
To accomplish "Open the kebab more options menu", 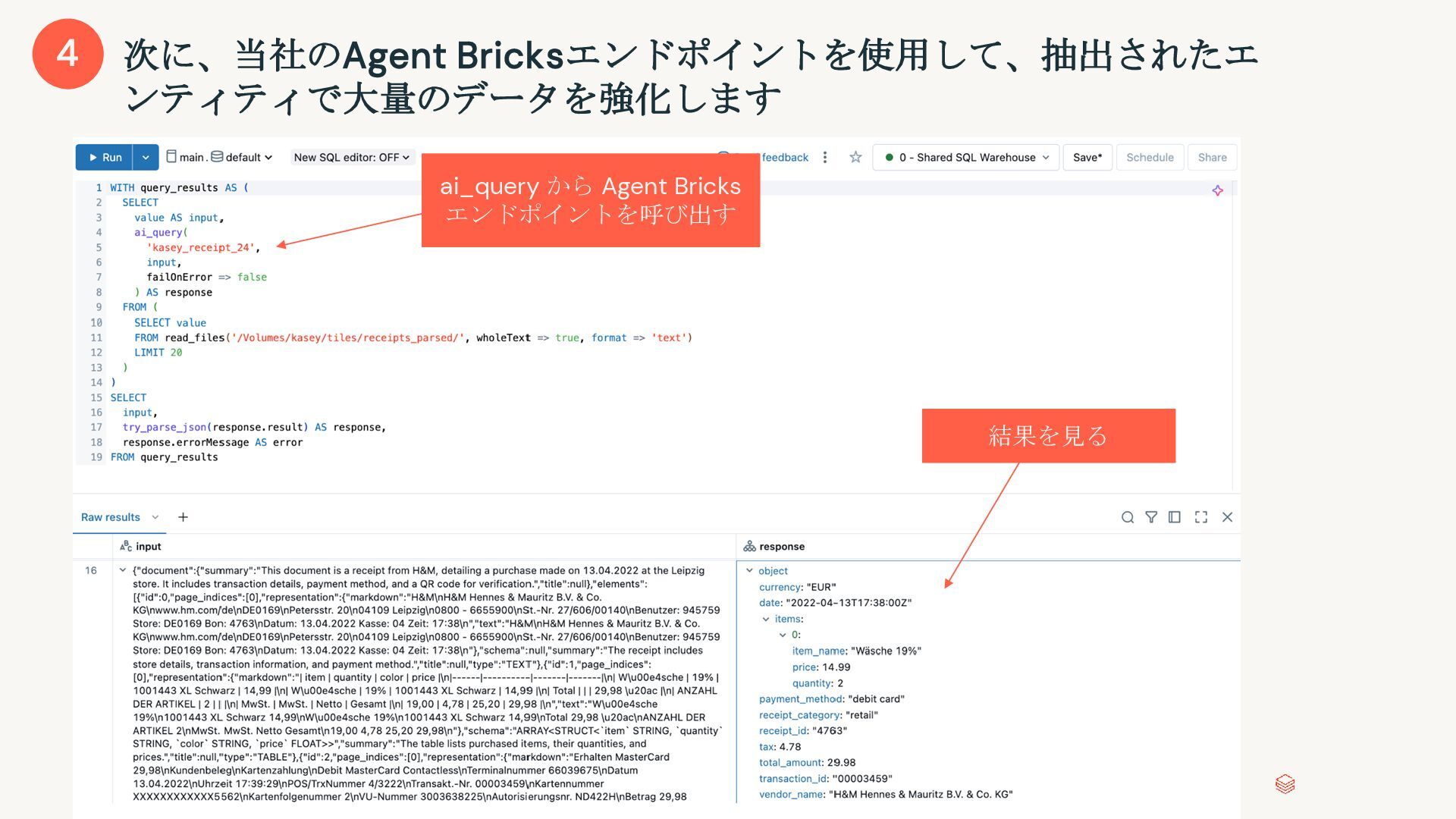I will tap(825, 157).
